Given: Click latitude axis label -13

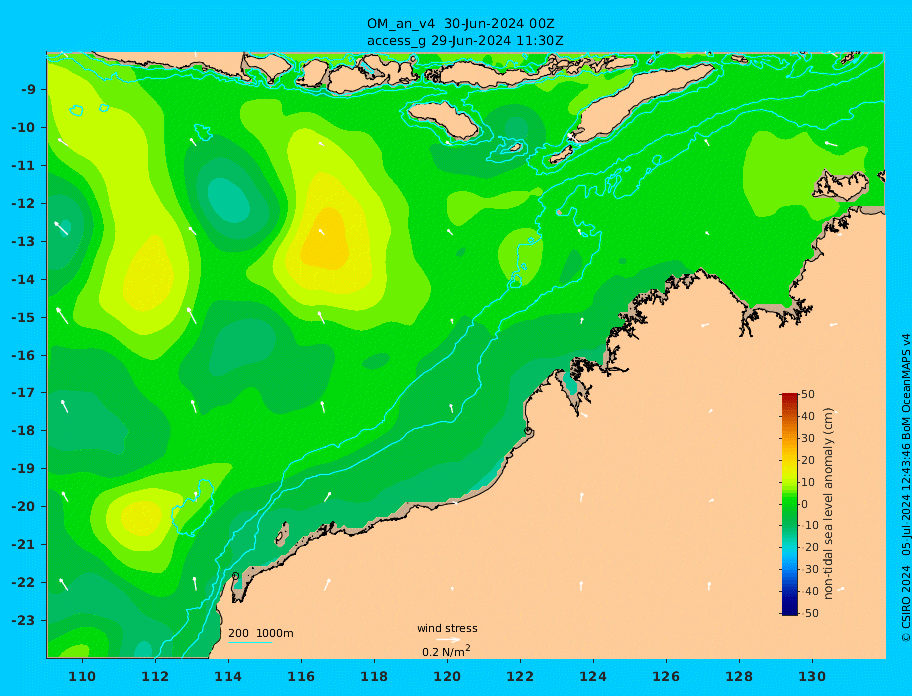Looking at the screenshot, I should click(24, 241).
